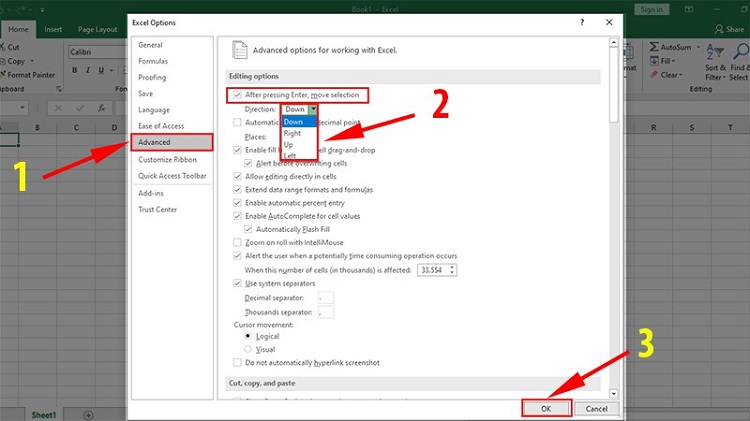Toggle Alert before overwriting cells
Screen dimensions: 750x421
tap(248, 164)
